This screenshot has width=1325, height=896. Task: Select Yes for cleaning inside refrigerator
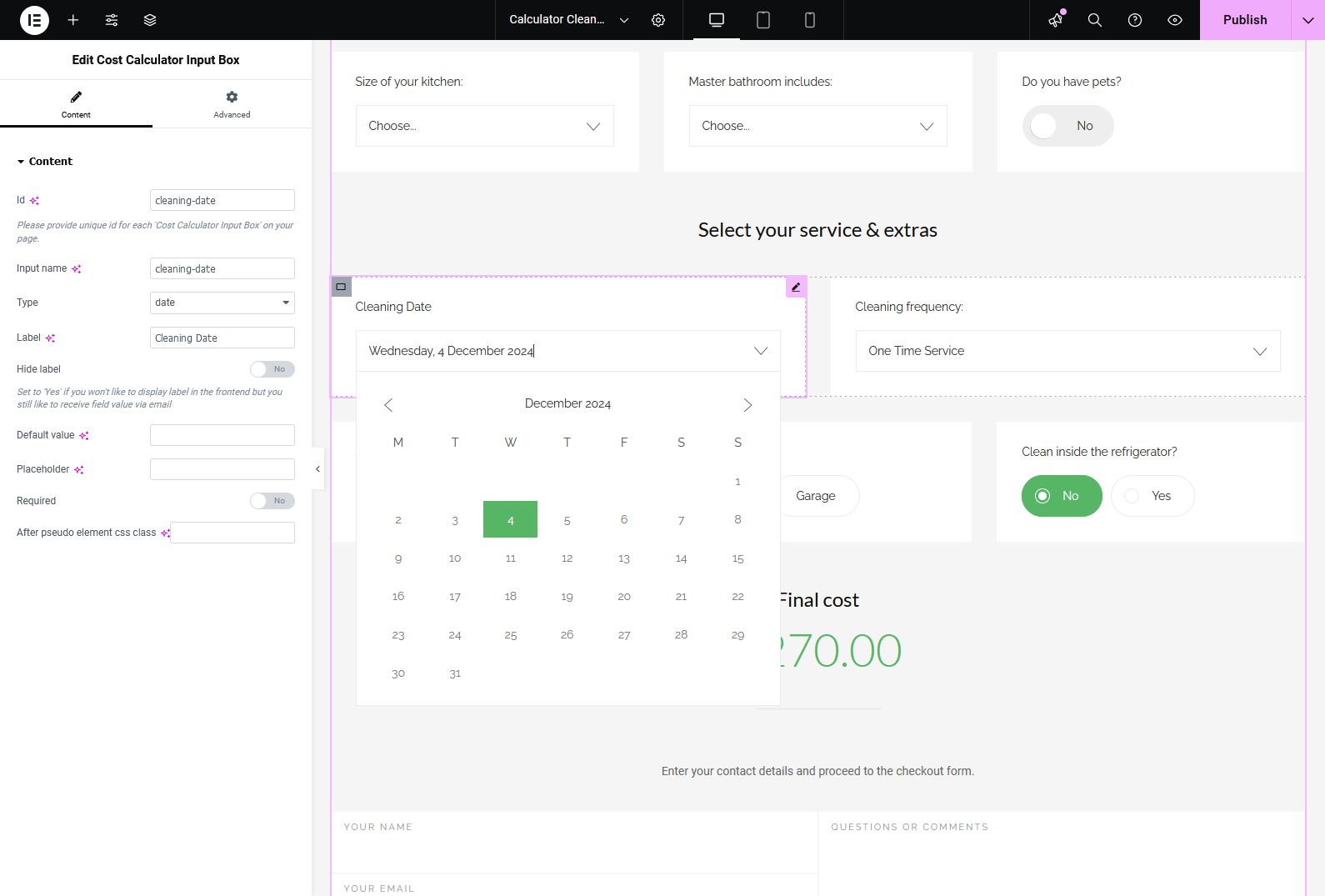[x=1152, y=496]
